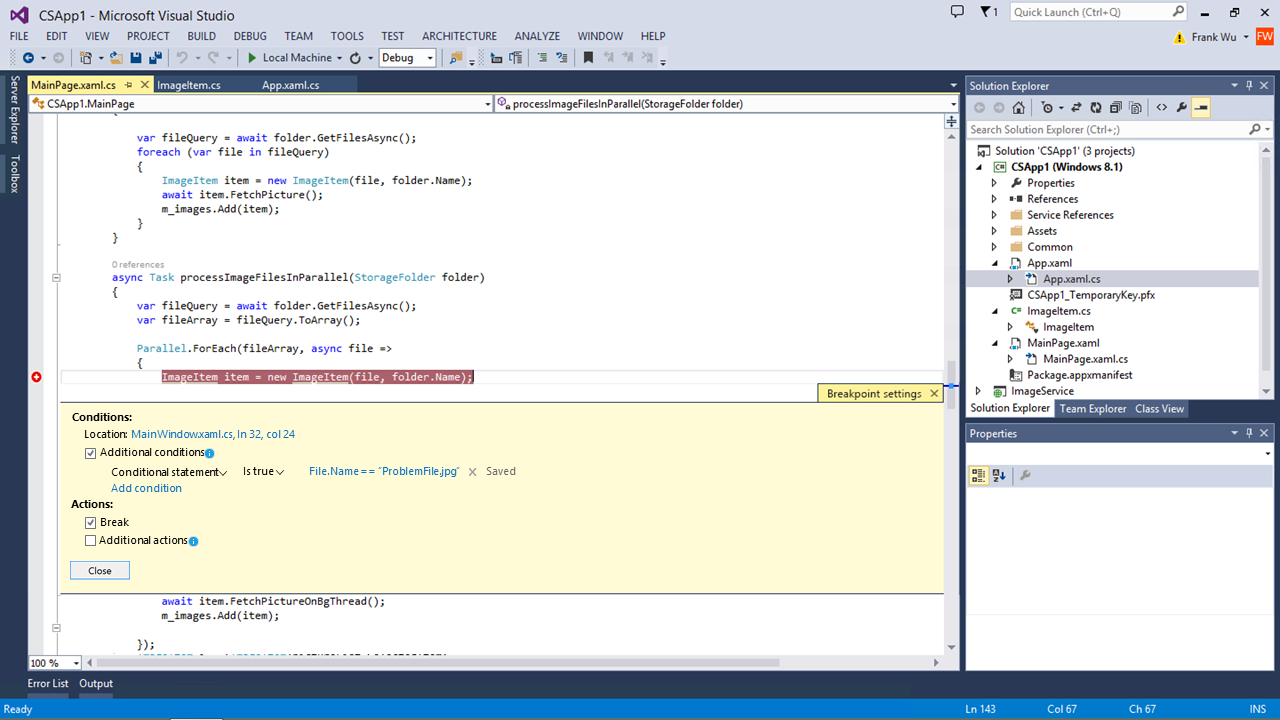Click the Home icon in Solution Explorer
The width and height of the screenshot is (1280, 720).
pos(1018,107)
